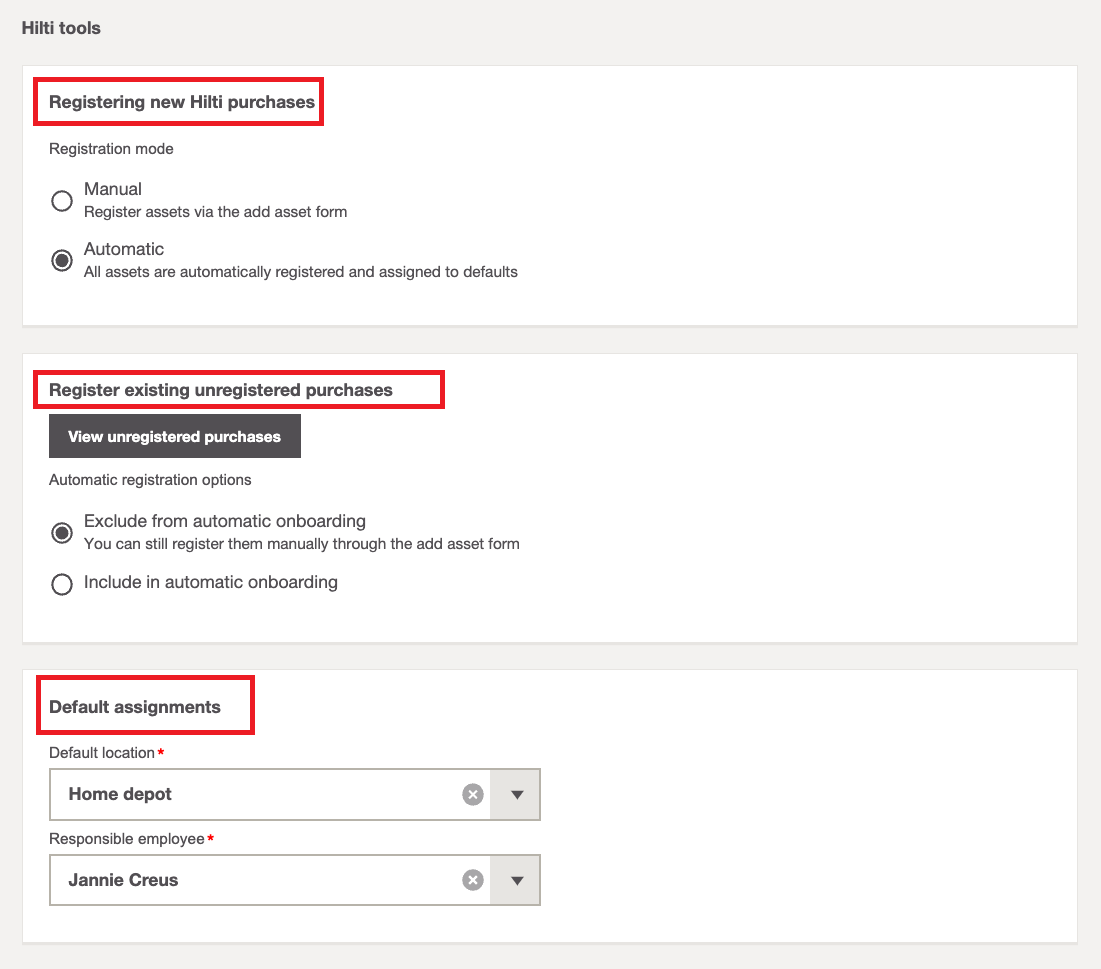
Task: Clear the Jannie Creus responsible employee
Action: pyautogui.click(x=473, y=880)
